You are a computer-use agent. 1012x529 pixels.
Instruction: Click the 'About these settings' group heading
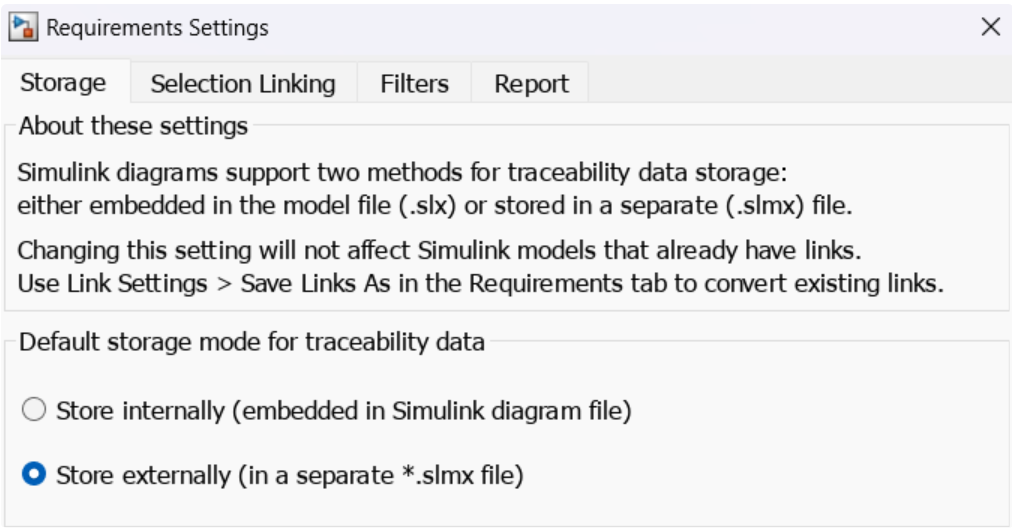pos(133,128)
